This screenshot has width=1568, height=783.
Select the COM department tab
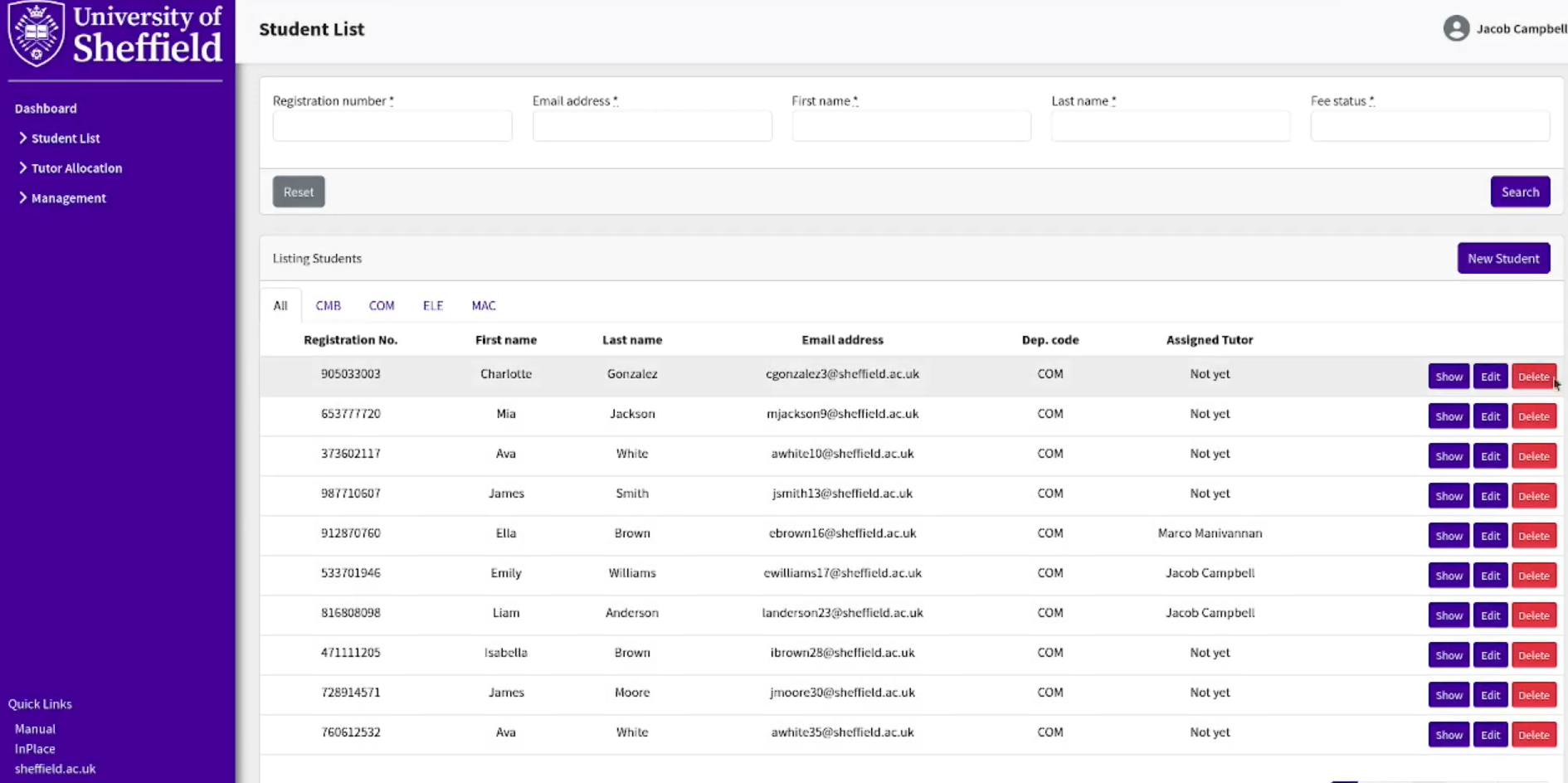(x=382, y=305)
